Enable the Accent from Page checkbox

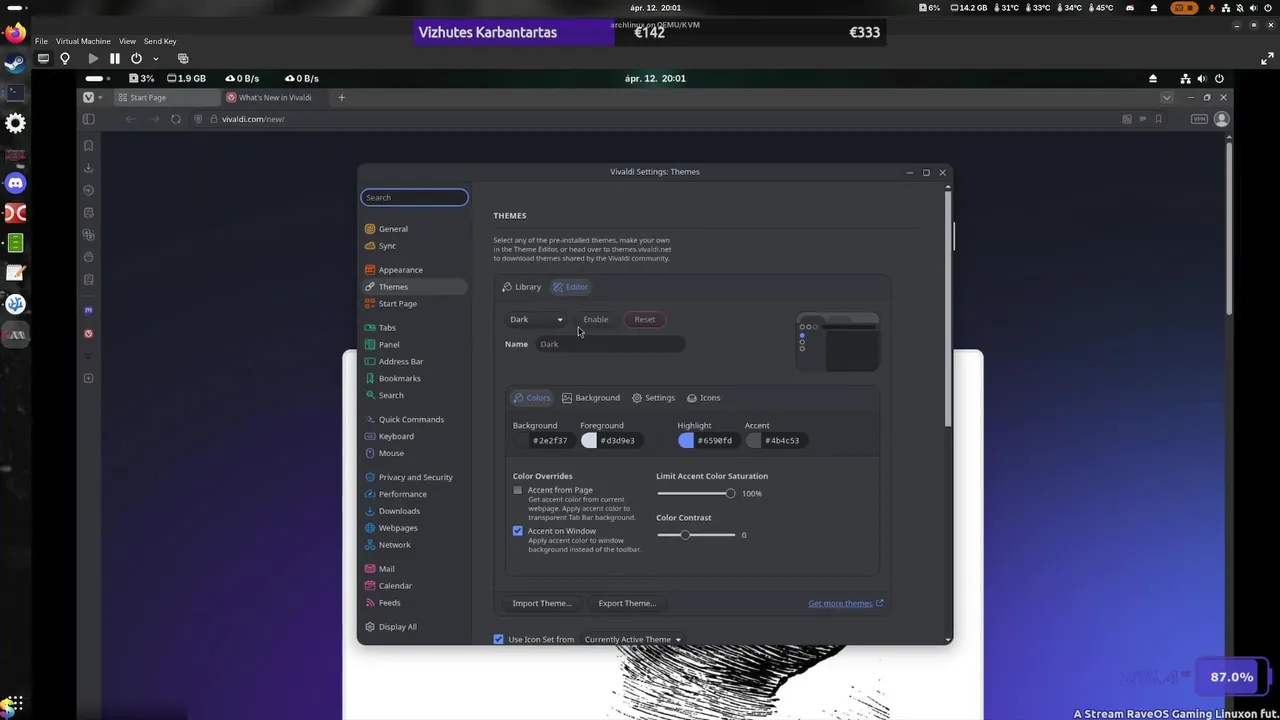pyautogui.click(x=518, y=490)
